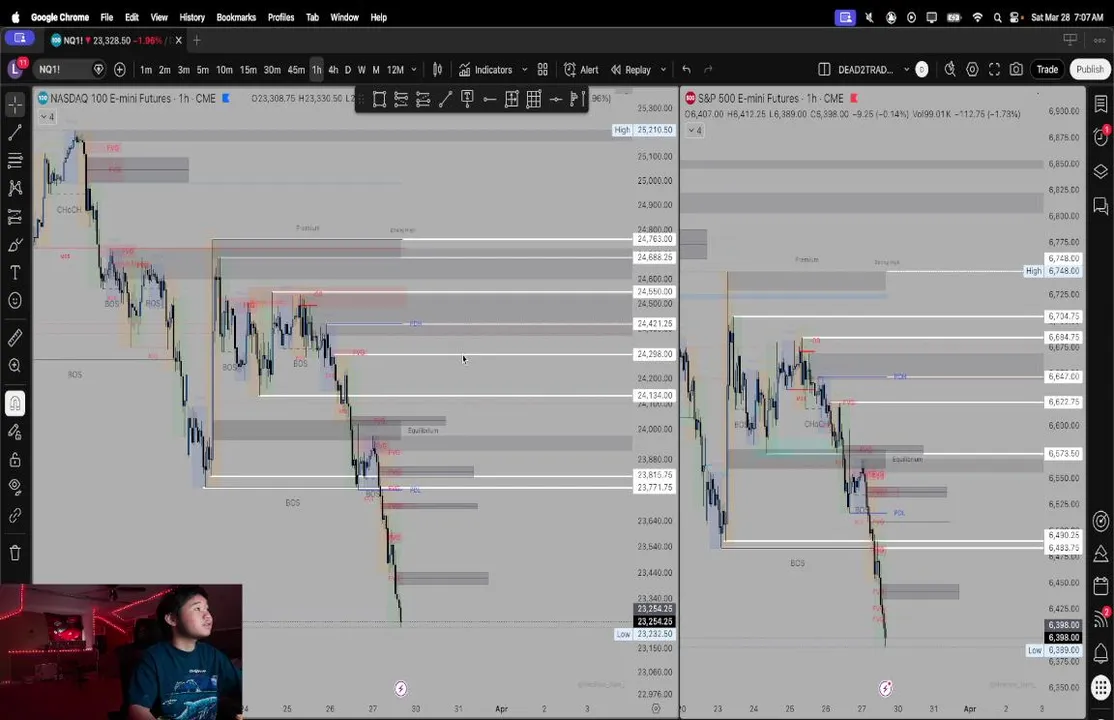The width and height of the screenshot is (1114, 720).
Task: Pick the callout text tool in favorites bar
Action: coord(467,100)
